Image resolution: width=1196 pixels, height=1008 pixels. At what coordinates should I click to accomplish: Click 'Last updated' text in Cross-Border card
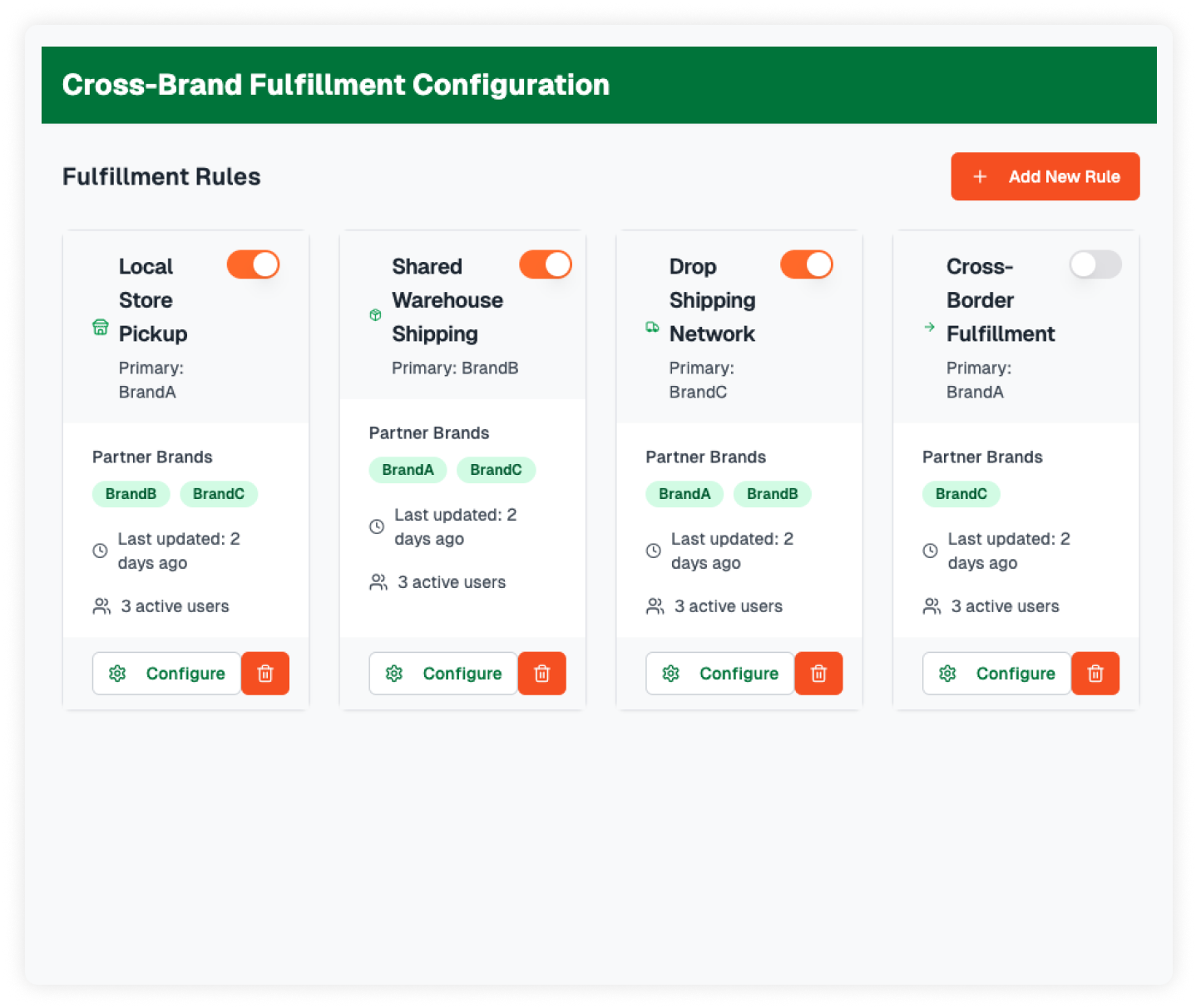coord(1009,551)
